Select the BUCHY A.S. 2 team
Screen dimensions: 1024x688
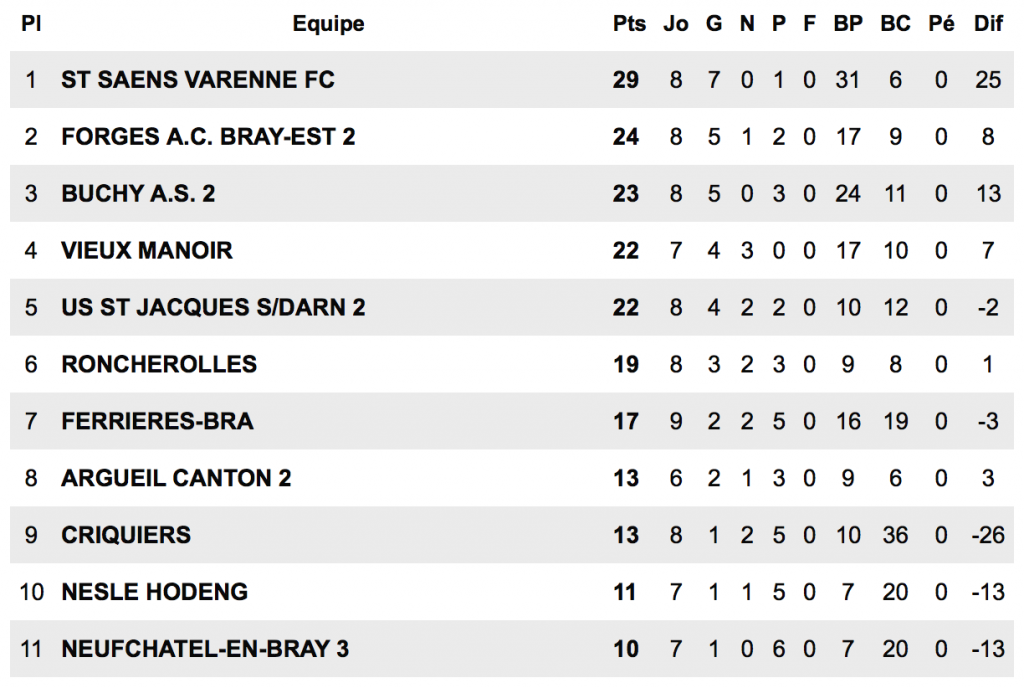138,194
